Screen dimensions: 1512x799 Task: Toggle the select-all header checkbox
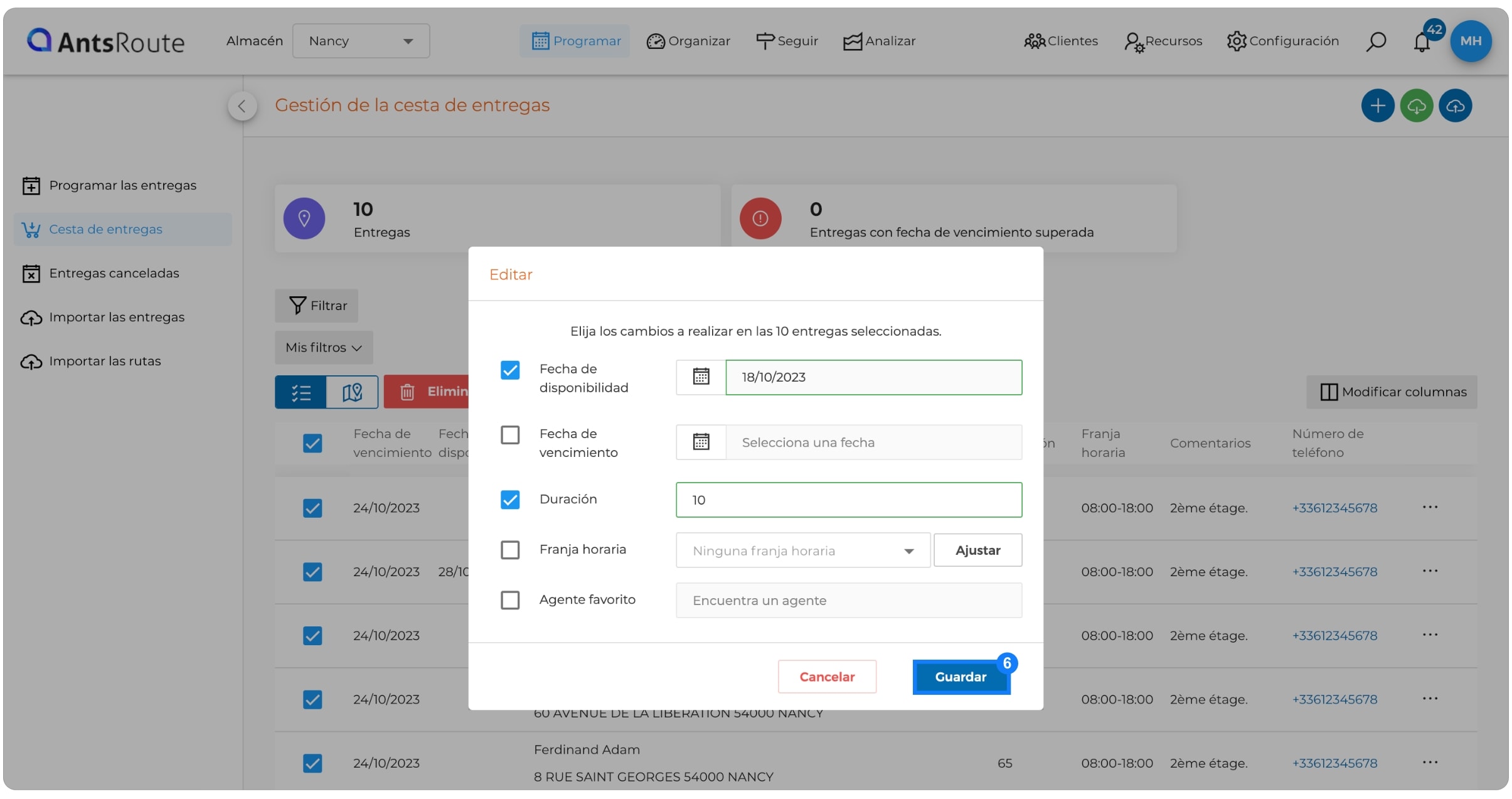[x=312, y=443]
